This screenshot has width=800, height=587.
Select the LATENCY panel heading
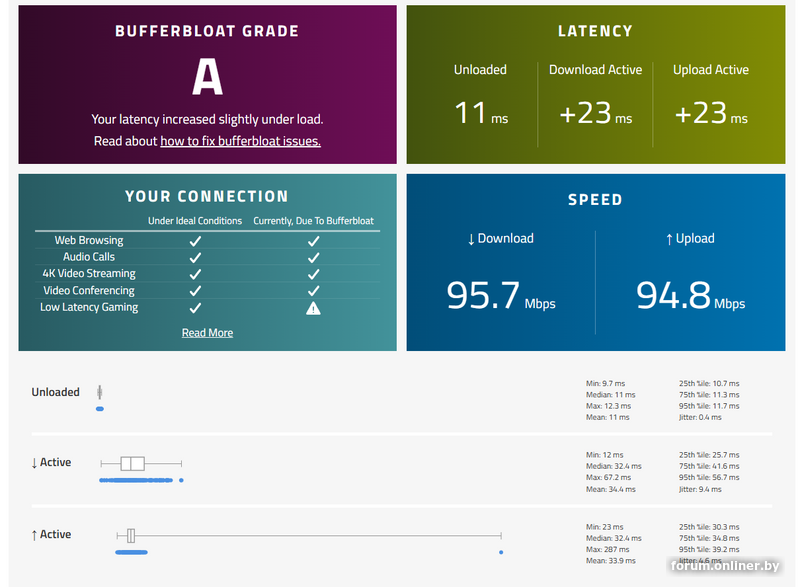click(595, 31)
